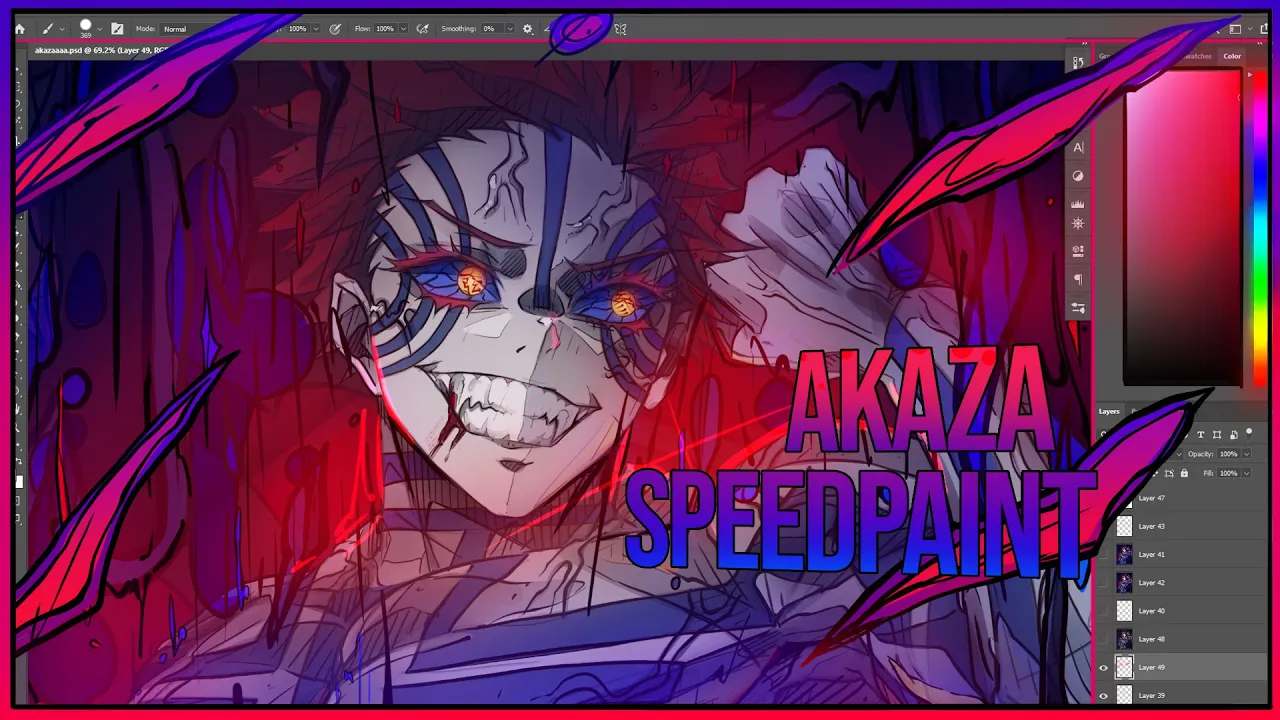This screenshot has height=720, width=1280.
Task: Select Layer 49 in Layers panel
Action: 1182,667
